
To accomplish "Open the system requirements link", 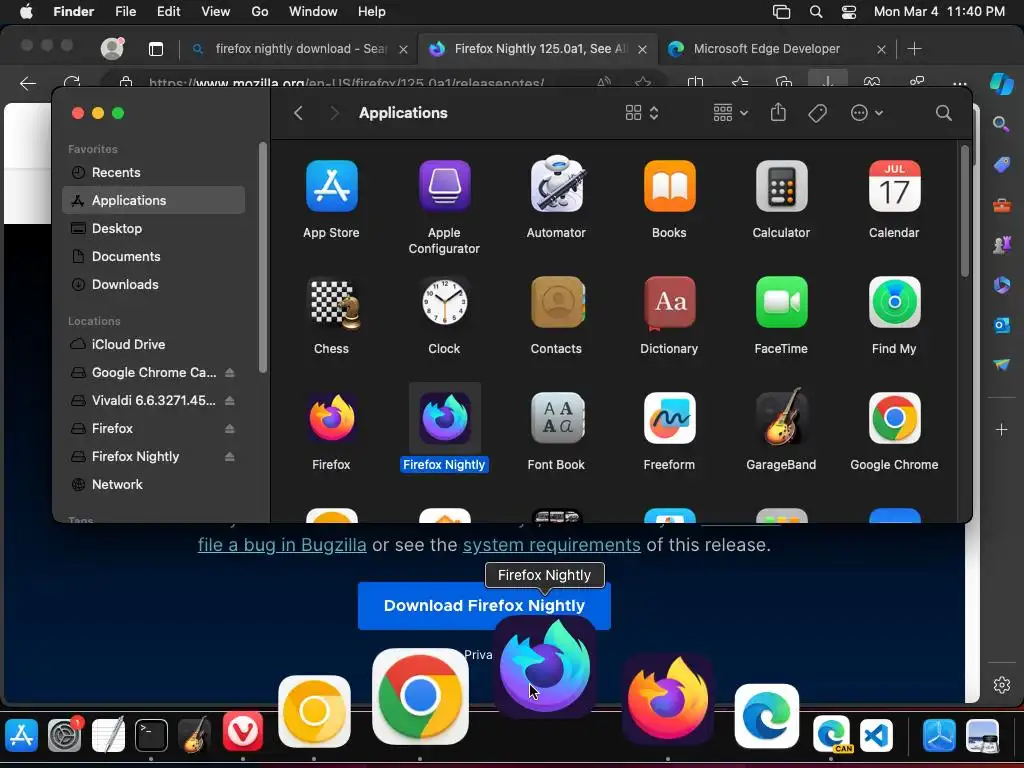I will tap(552, 545).
